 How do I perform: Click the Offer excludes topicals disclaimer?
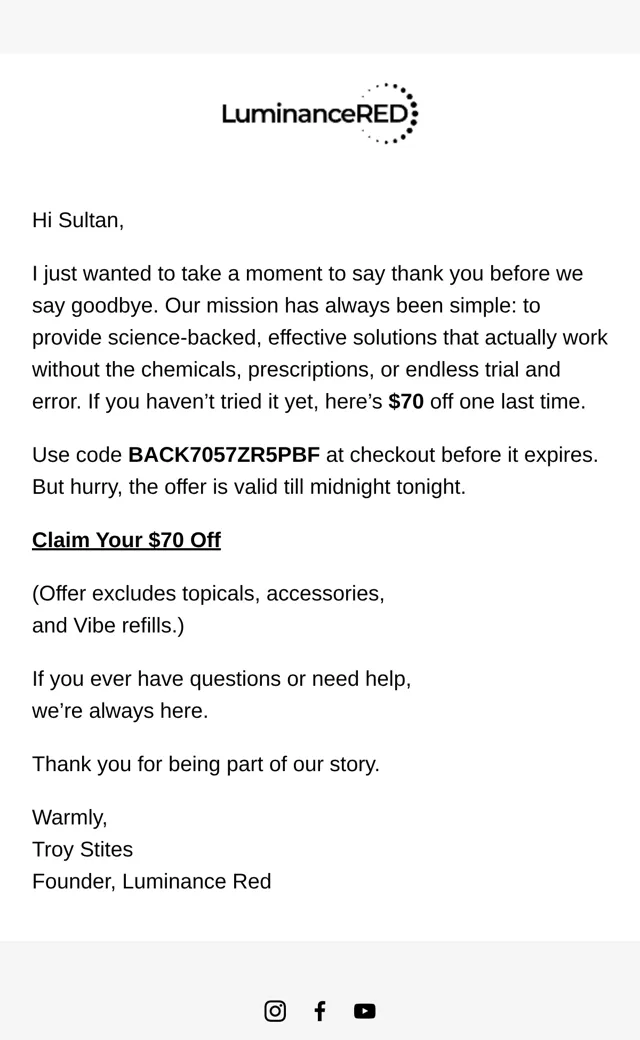[x=208, y=593]
